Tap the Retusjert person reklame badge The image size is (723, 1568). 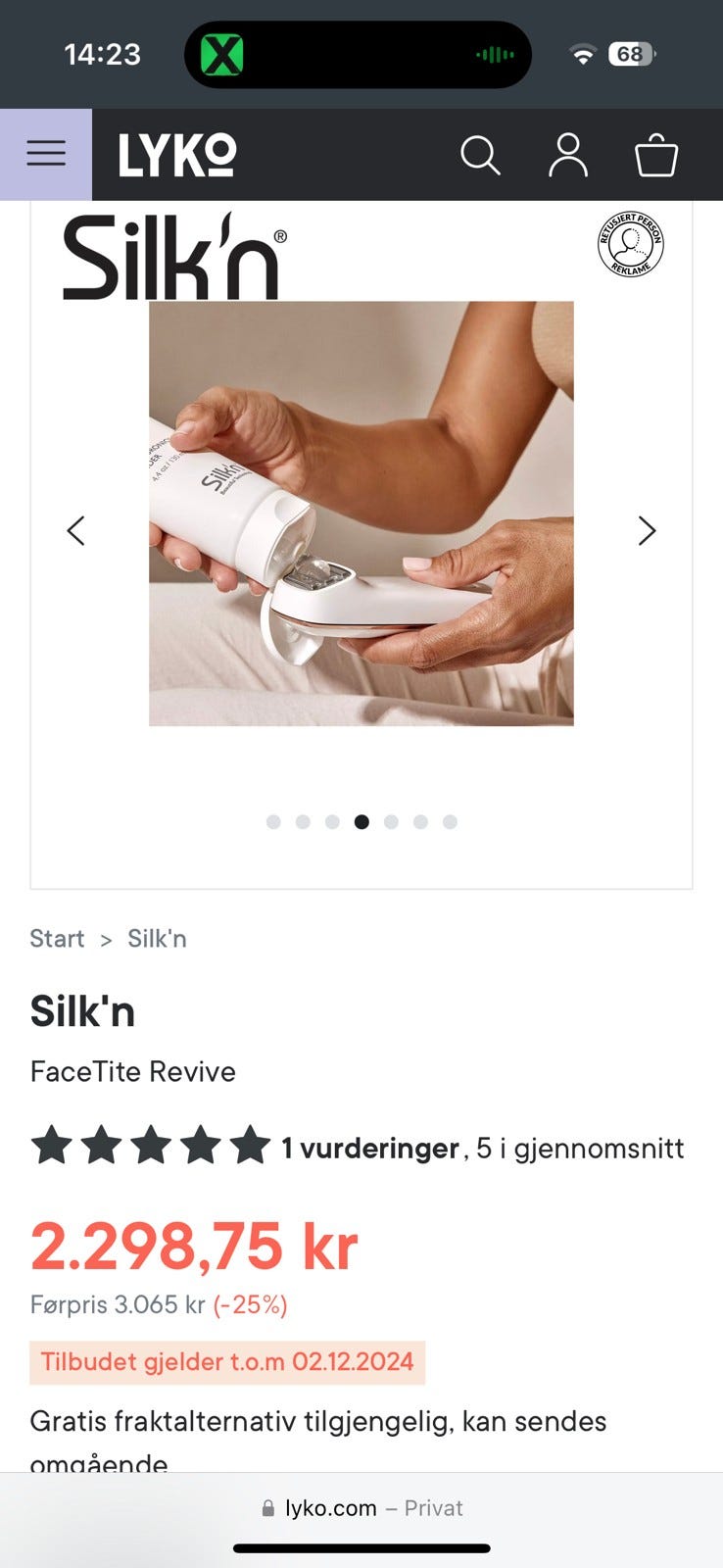pyautogui.click(x=631, y=244)
